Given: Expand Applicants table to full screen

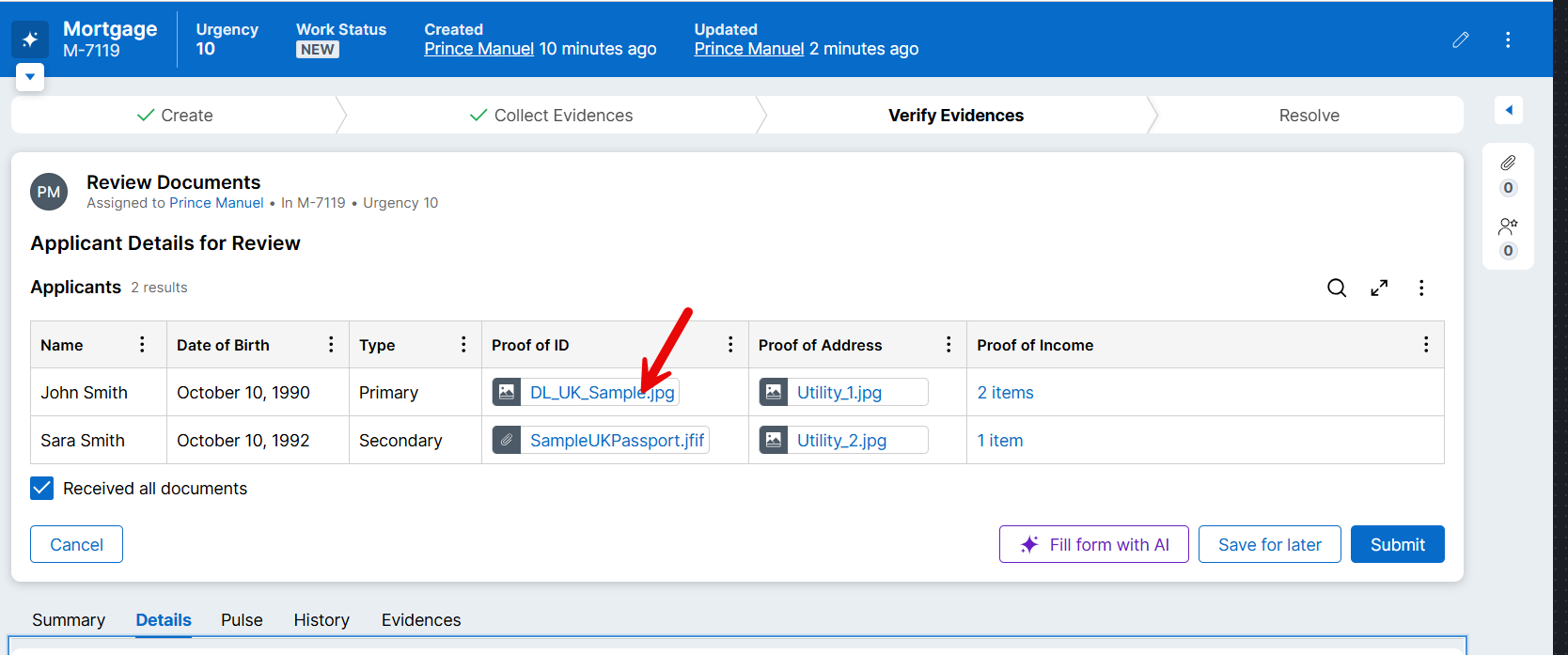Looking at the screenshot, I should tap(1379, 288).
